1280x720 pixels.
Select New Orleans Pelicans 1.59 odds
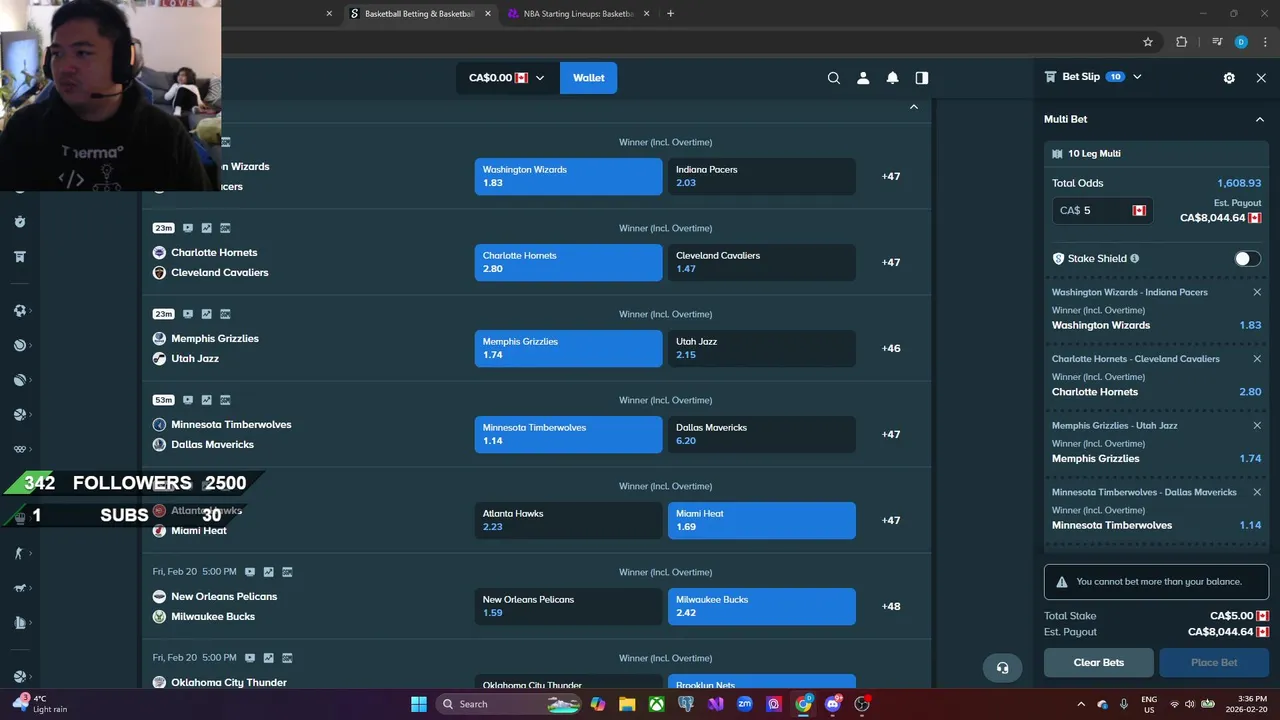coord(568,606)
